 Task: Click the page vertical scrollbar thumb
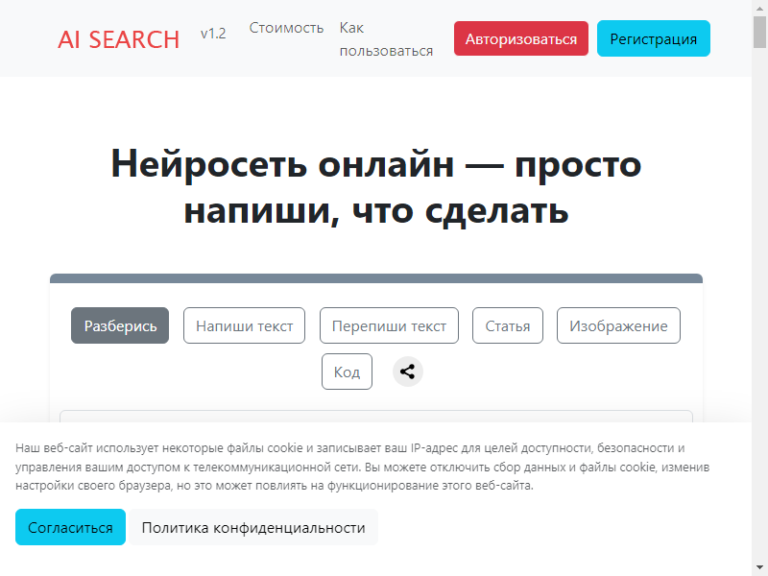coord(760,32)
